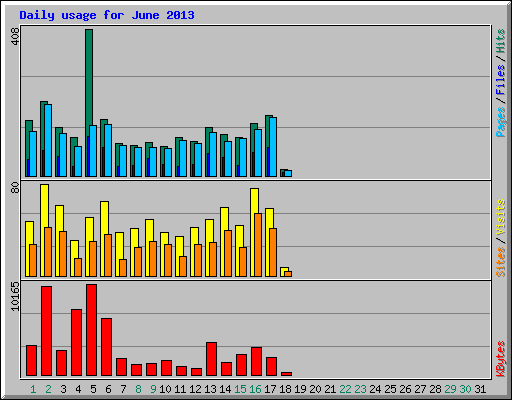Click day 5 on the date axis

pyautogui.click(x=93, y=389)
